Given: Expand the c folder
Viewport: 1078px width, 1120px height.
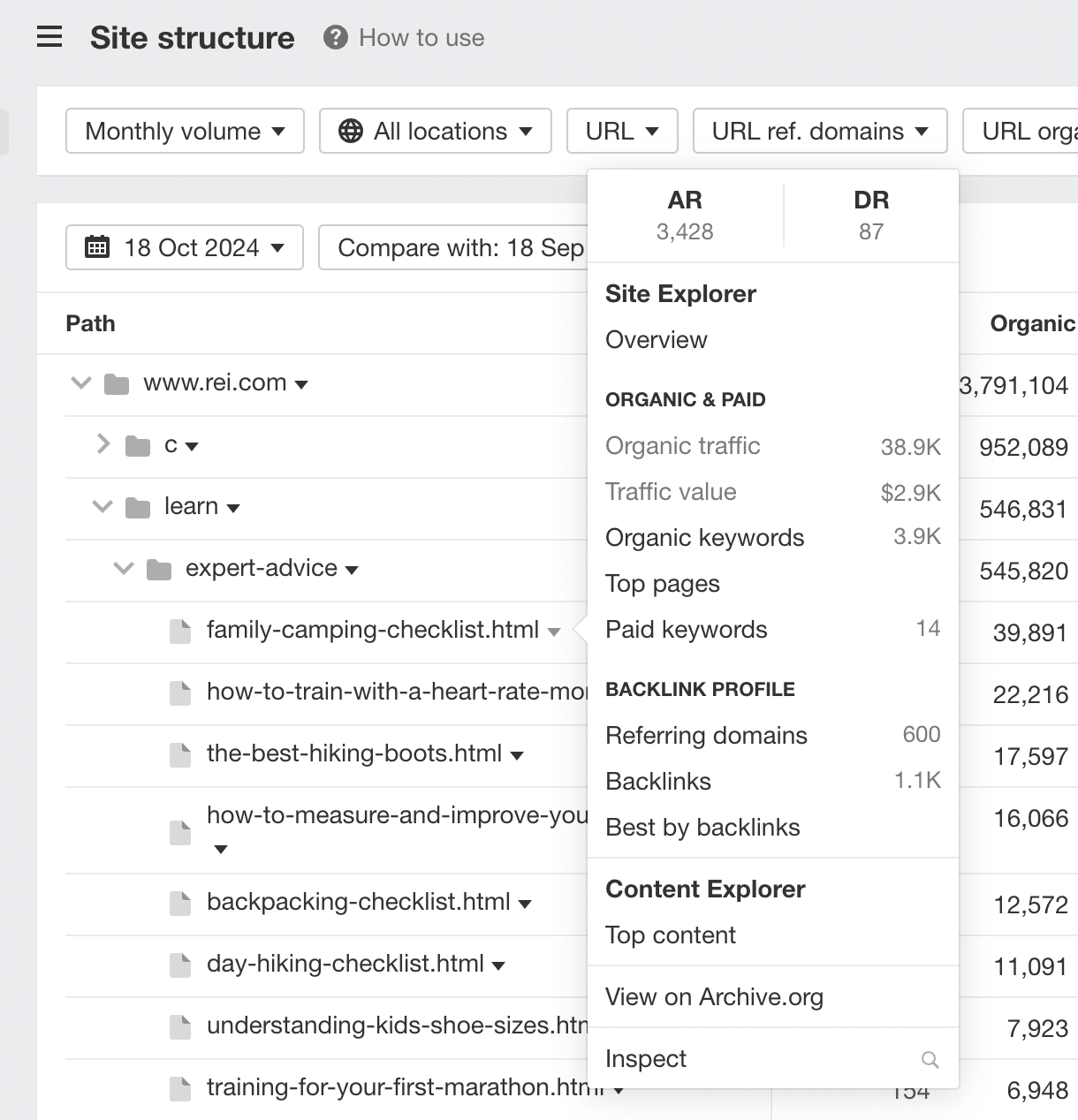Looking at the screenshot, I should [103, 444].
